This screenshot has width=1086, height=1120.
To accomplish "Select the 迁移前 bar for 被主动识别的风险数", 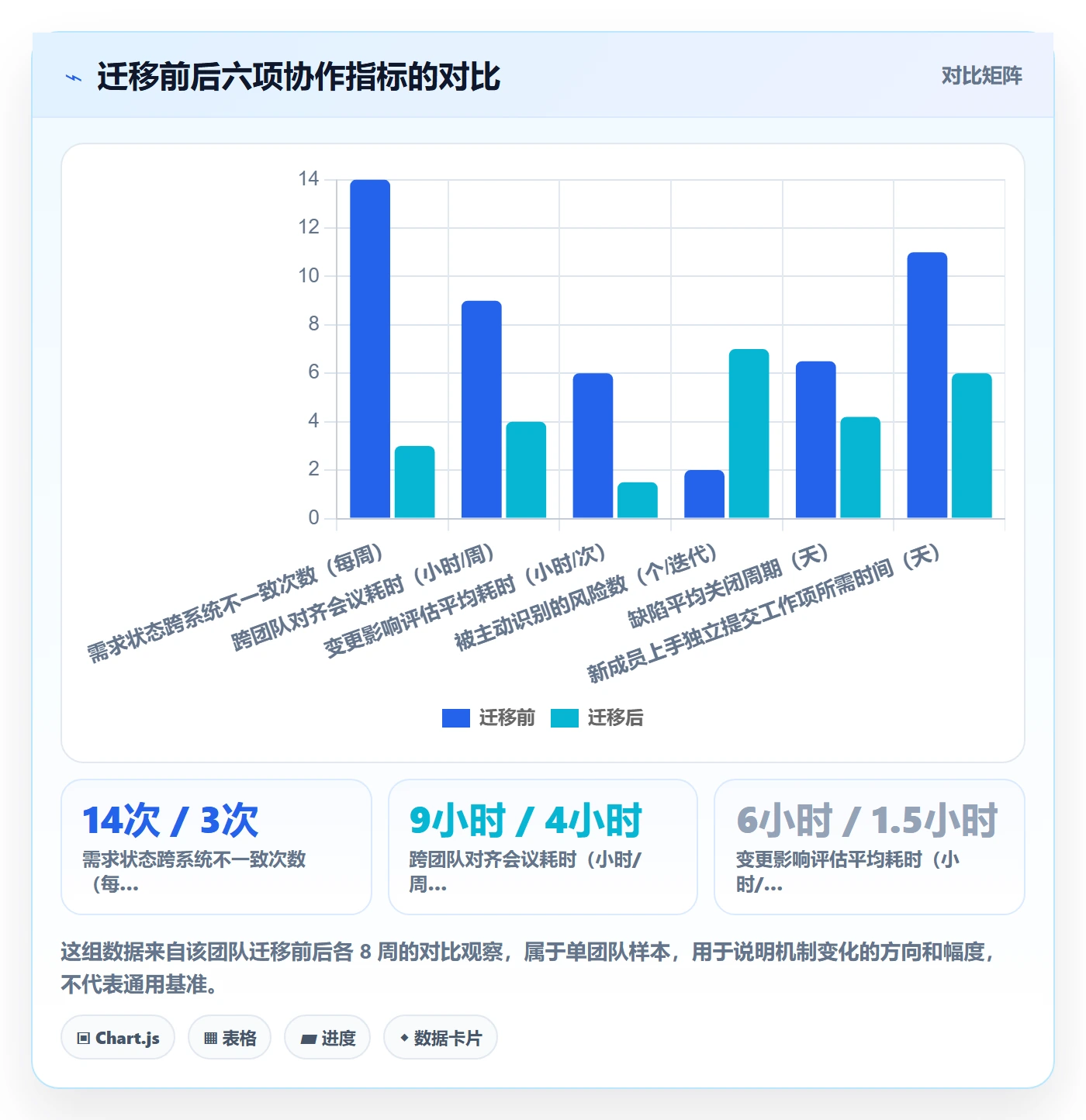I will (x=704, y=494).
